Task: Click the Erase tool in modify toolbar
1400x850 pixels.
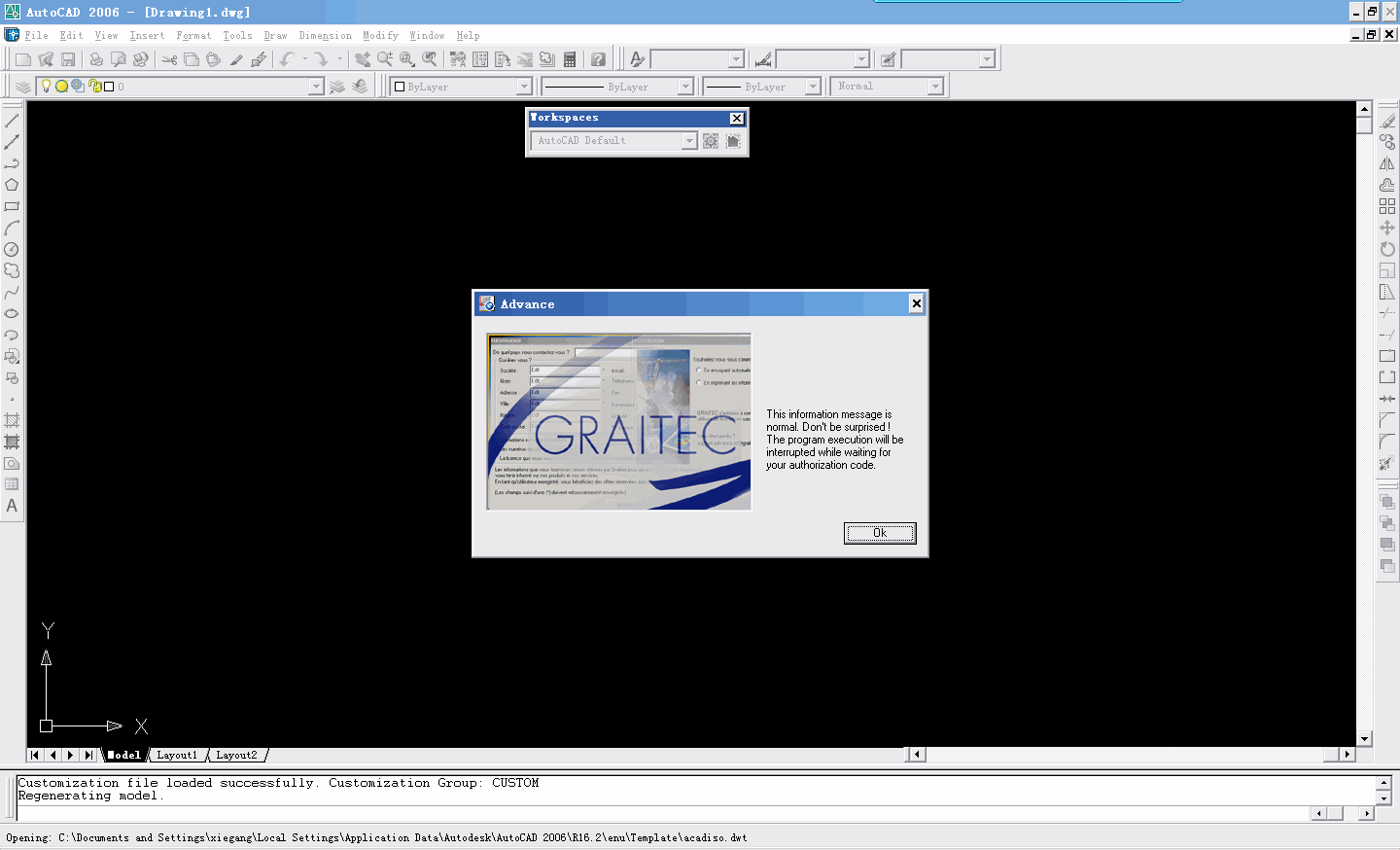Action: tap(1387, 121)
